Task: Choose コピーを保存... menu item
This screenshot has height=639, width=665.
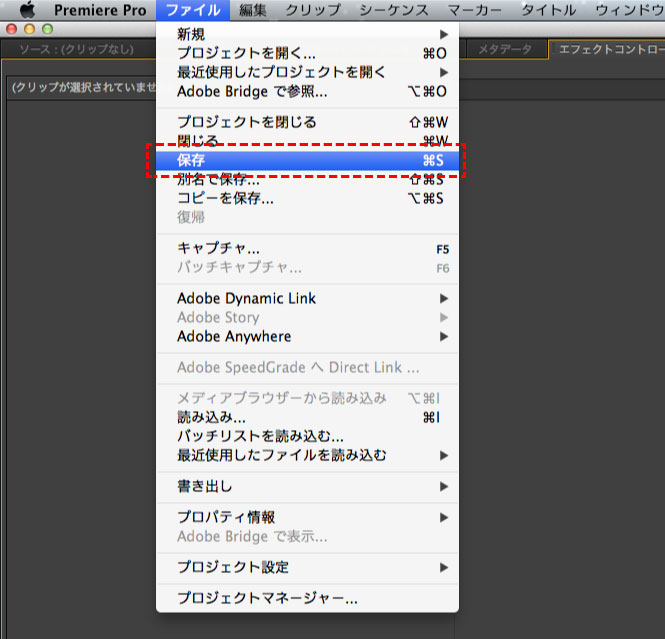Action: tap(307, 198)
